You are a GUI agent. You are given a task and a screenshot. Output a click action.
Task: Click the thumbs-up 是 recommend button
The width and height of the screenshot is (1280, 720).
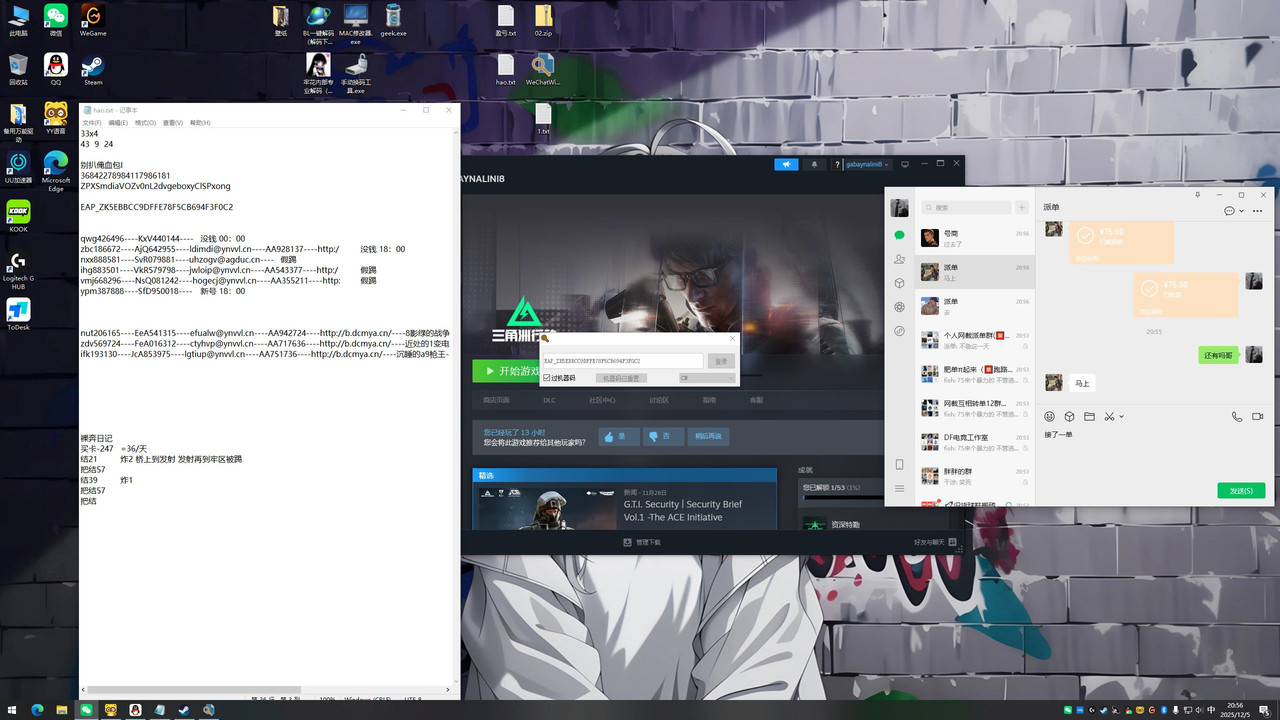click(619, 437)
